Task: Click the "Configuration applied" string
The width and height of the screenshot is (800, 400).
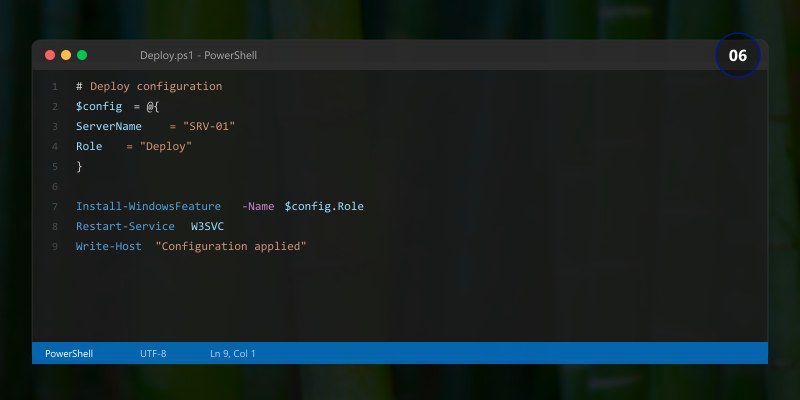Action: pyautogui.click(x=231, y=246)
